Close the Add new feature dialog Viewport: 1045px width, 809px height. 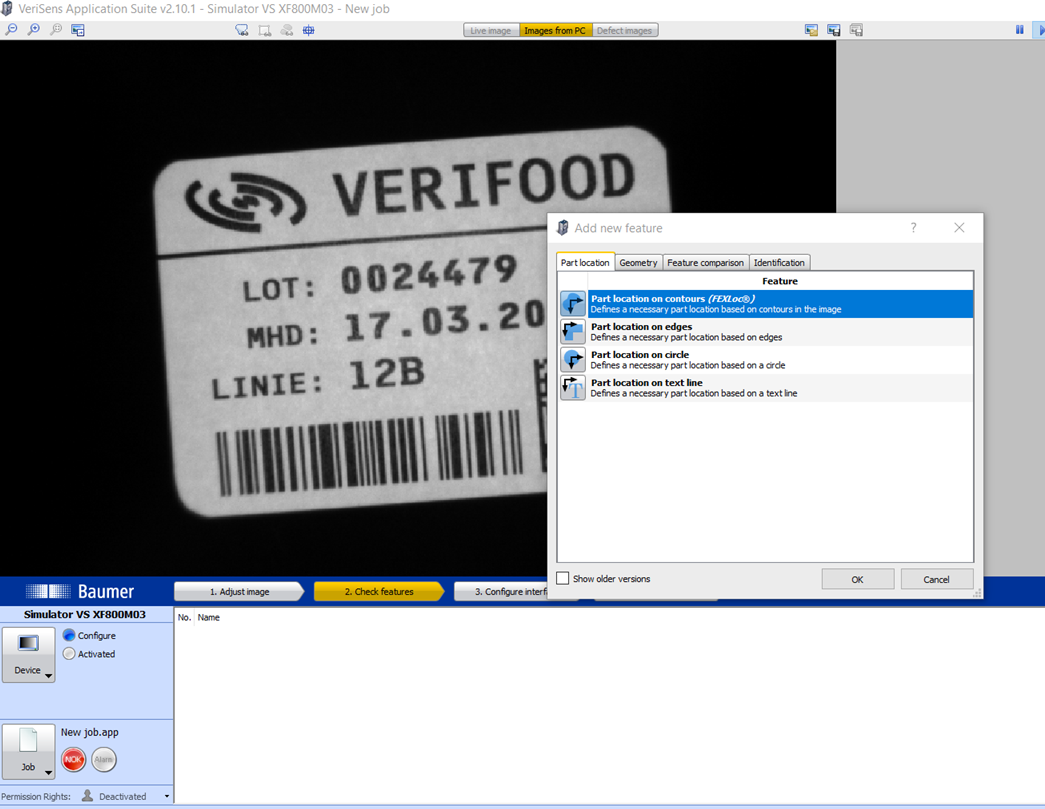959,228
